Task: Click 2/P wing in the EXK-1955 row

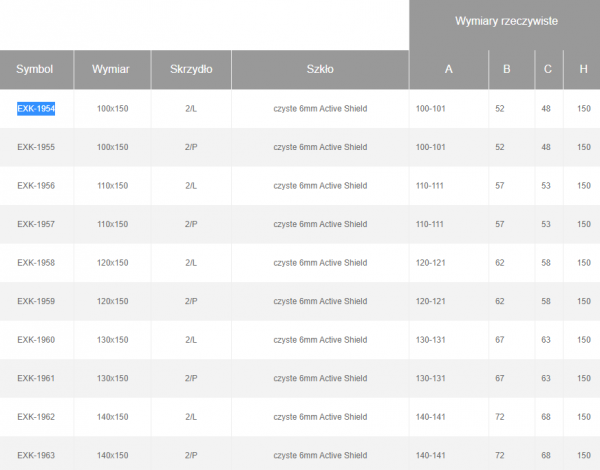Action: coord(191,147)
